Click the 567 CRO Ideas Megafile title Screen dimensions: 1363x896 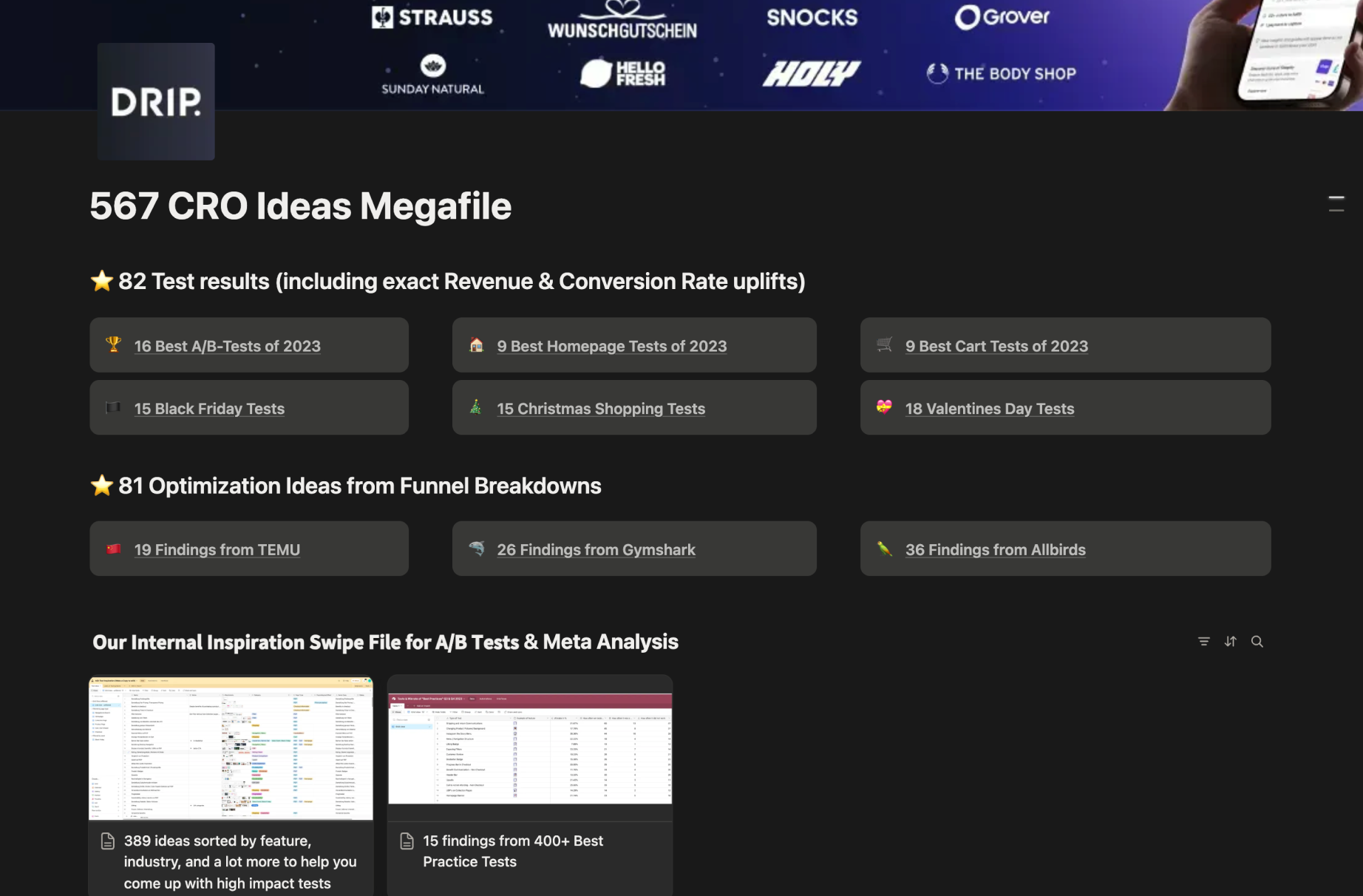[x=300, y=206]
